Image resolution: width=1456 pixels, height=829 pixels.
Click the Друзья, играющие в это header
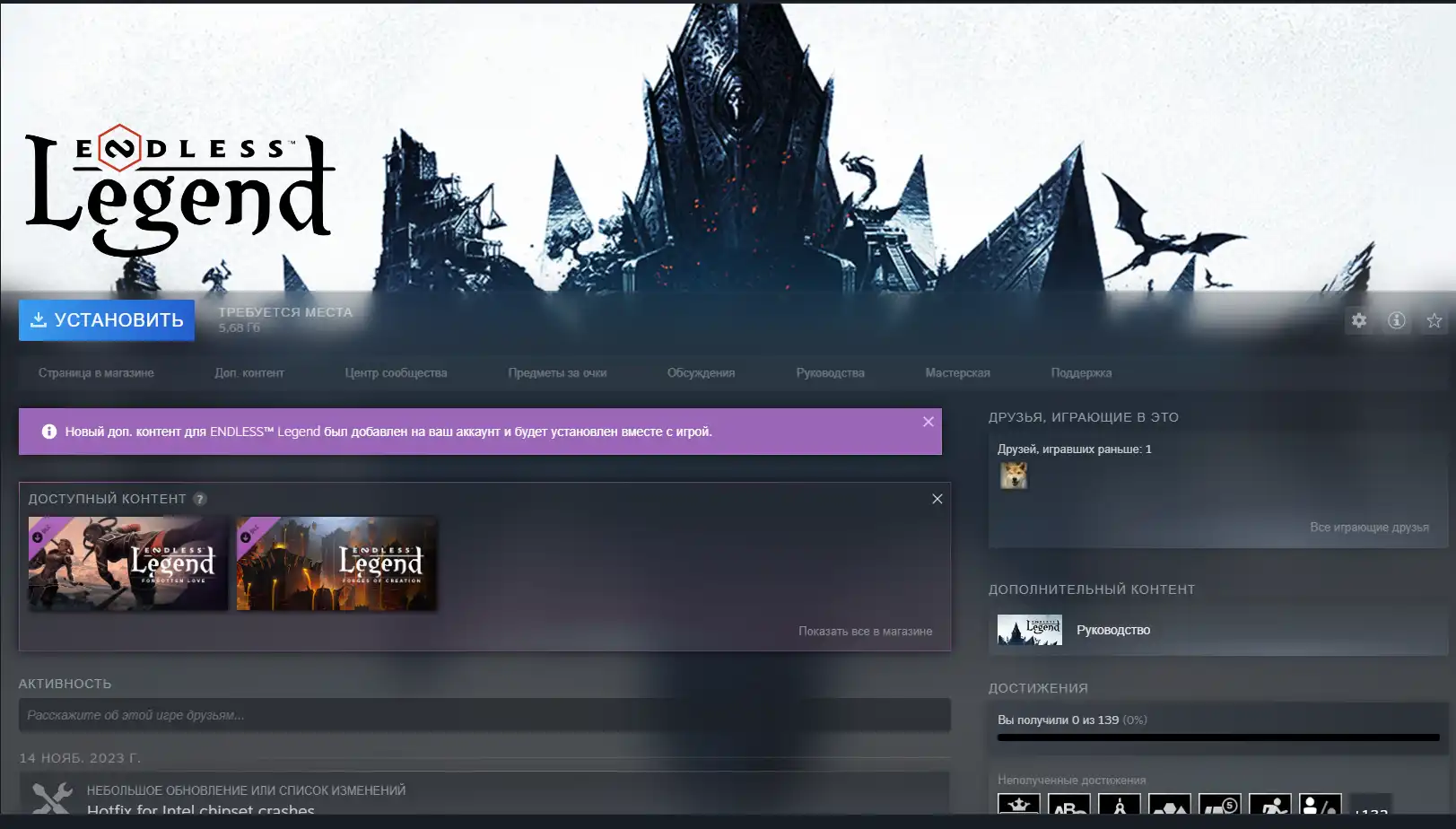[x=1084, y=417]
